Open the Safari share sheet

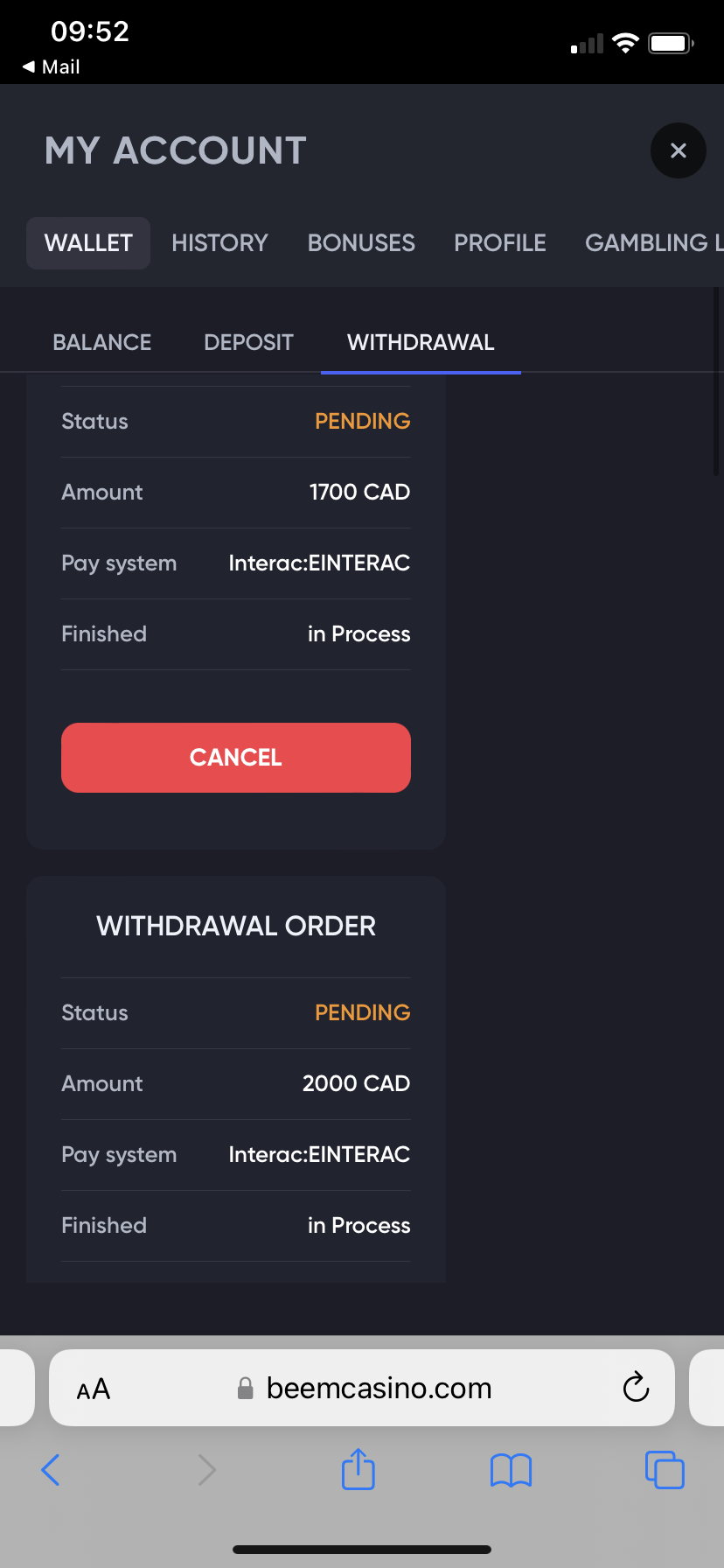pyautogui.click(x=358, y=1469)
